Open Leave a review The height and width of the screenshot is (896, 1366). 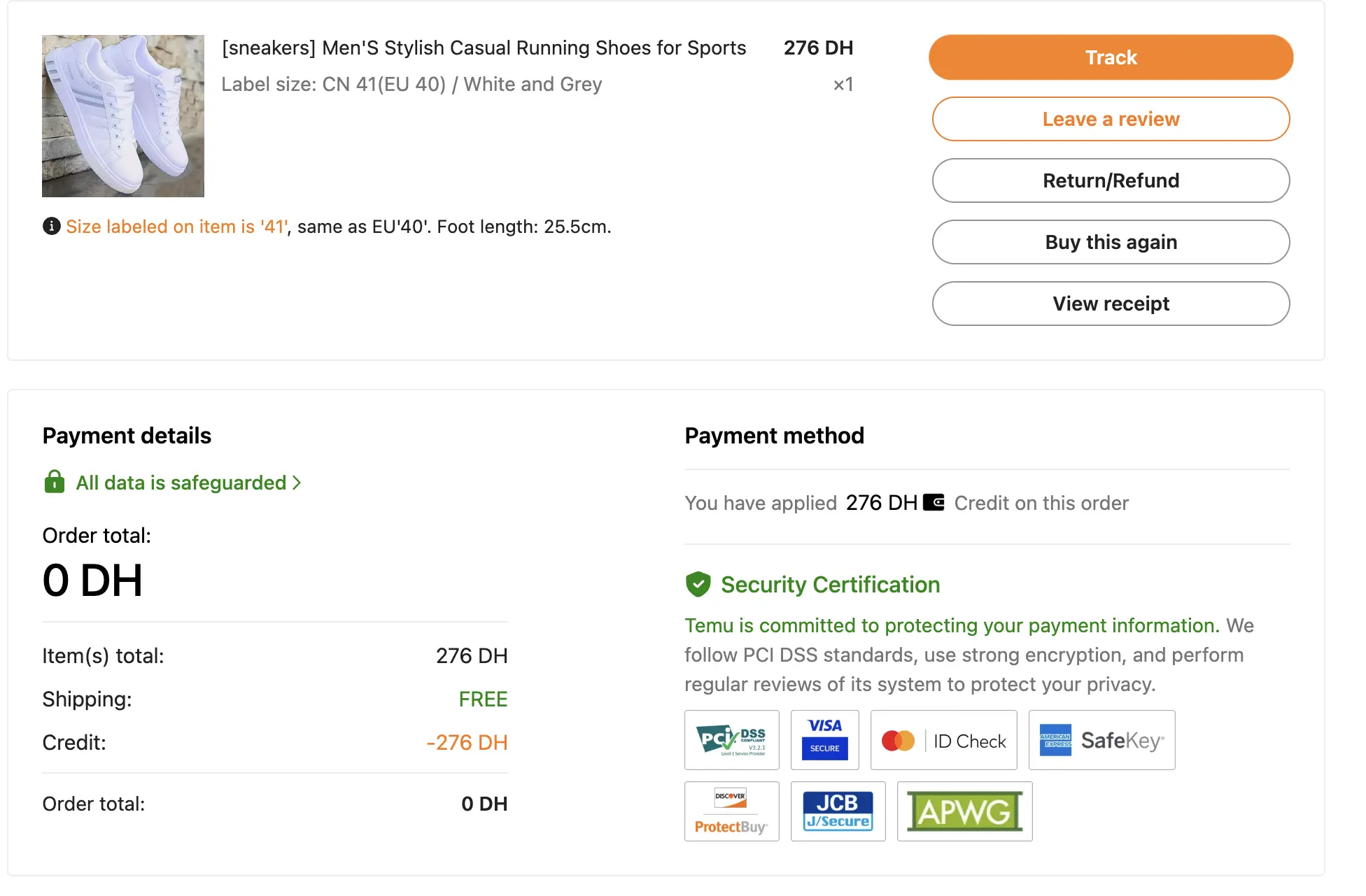point(1111,119)
